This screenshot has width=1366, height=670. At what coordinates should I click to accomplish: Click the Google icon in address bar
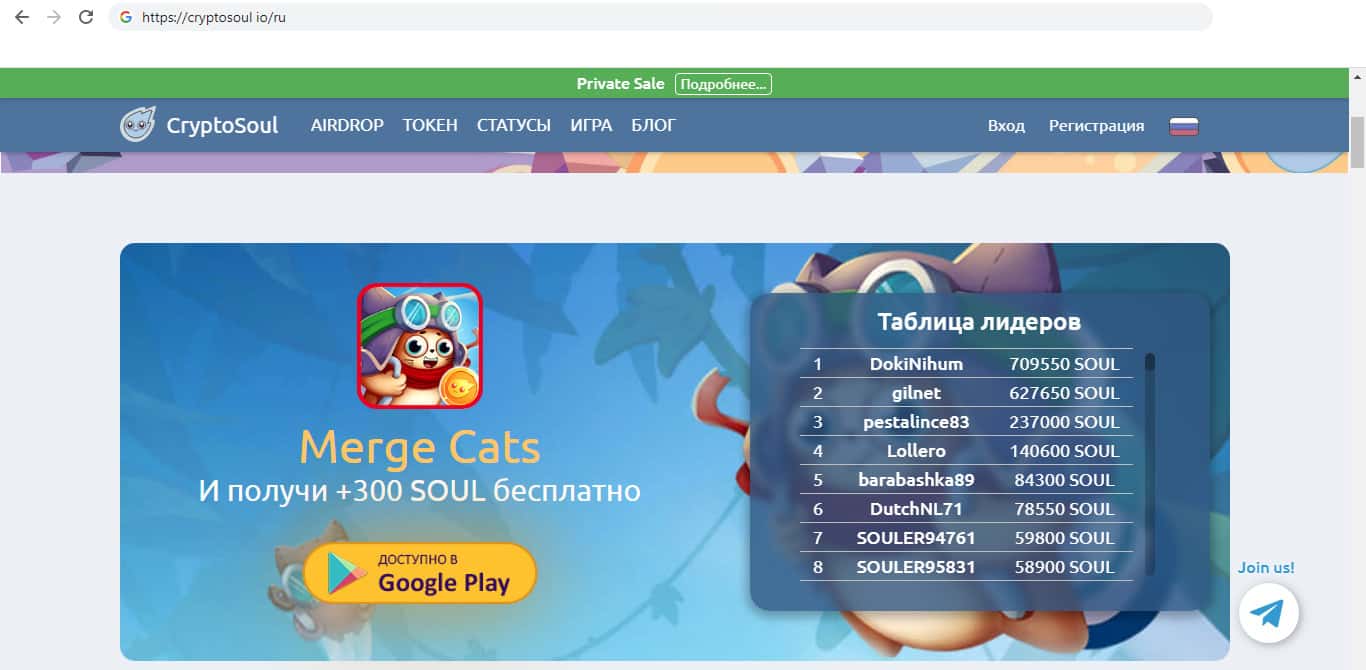coord(126,17)
